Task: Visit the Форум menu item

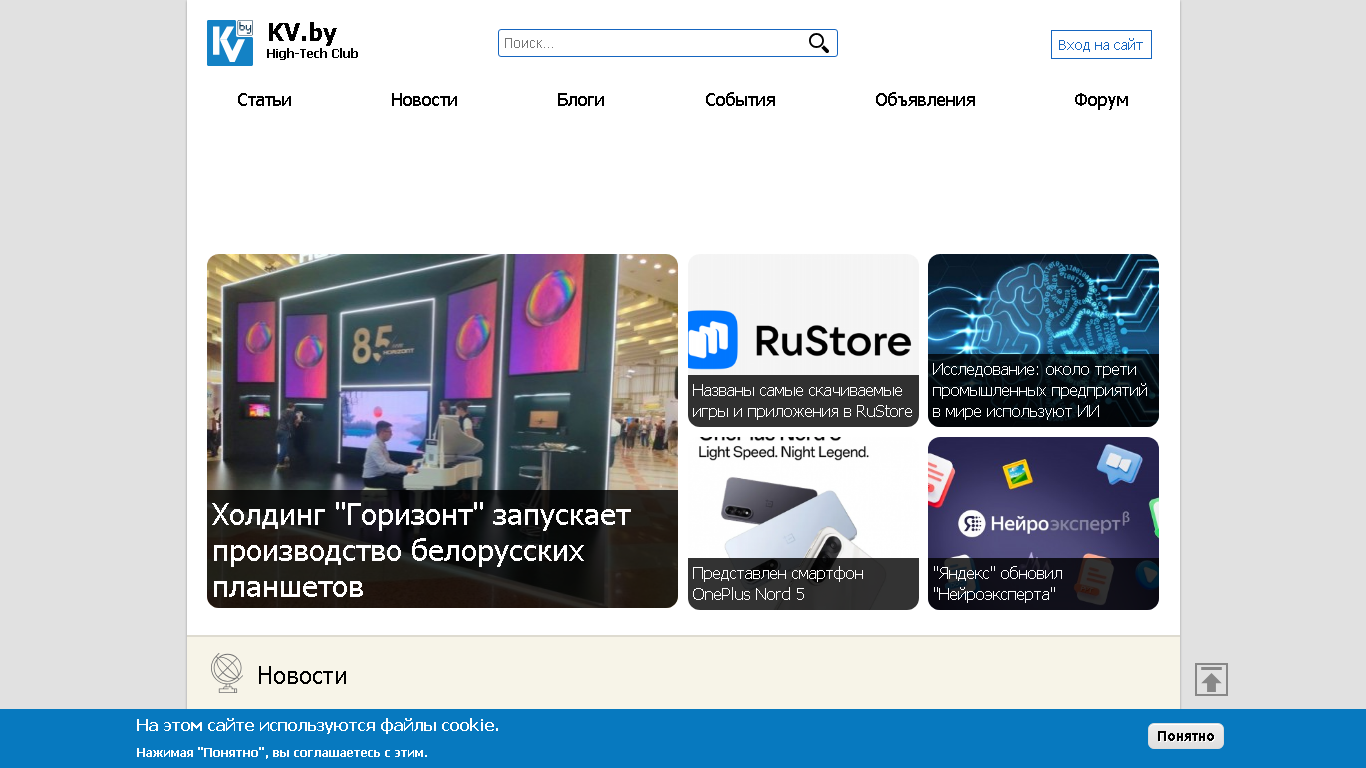Action: [1101, 100]
